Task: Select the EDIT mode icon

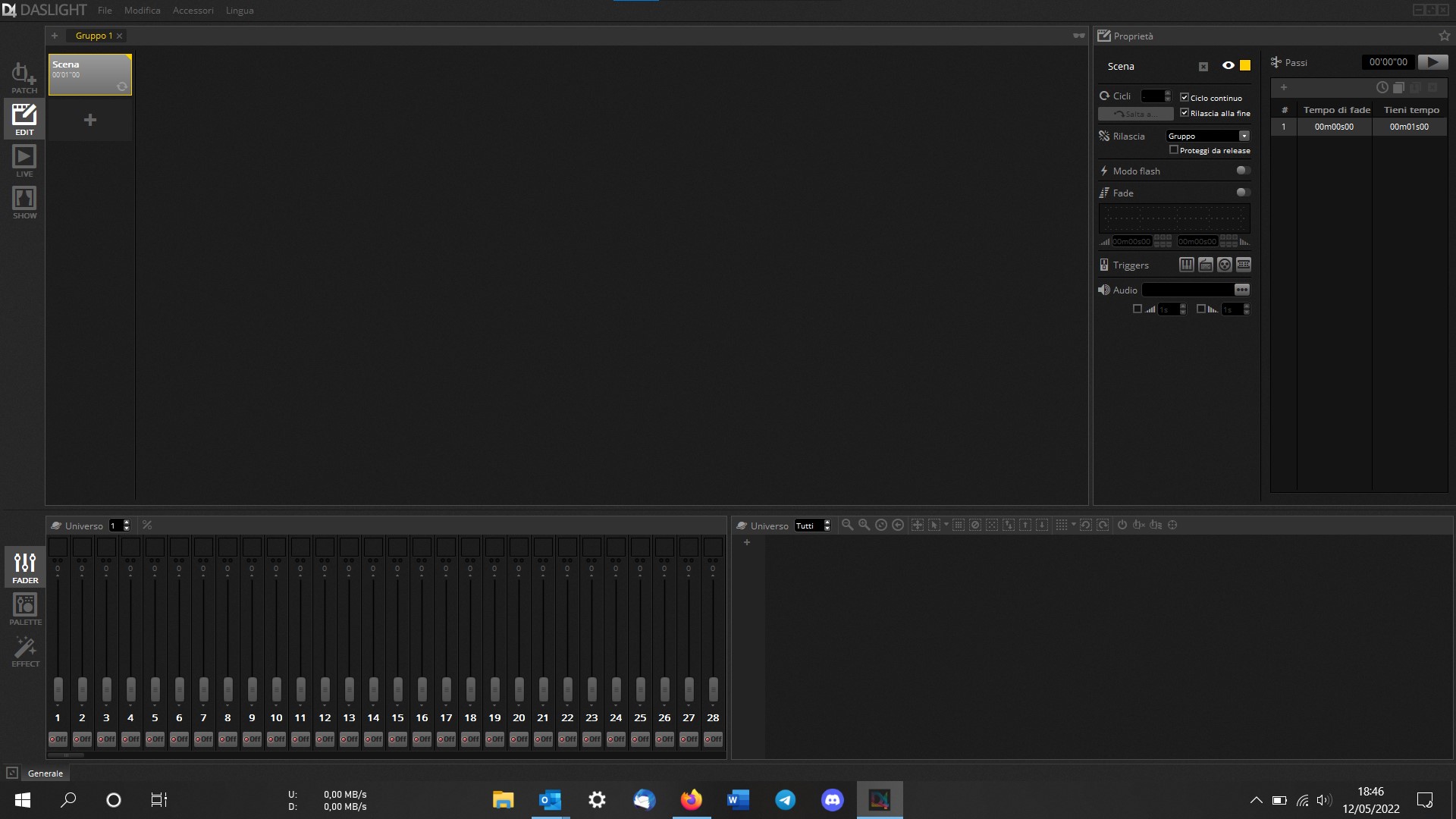Action: (24, 119)
